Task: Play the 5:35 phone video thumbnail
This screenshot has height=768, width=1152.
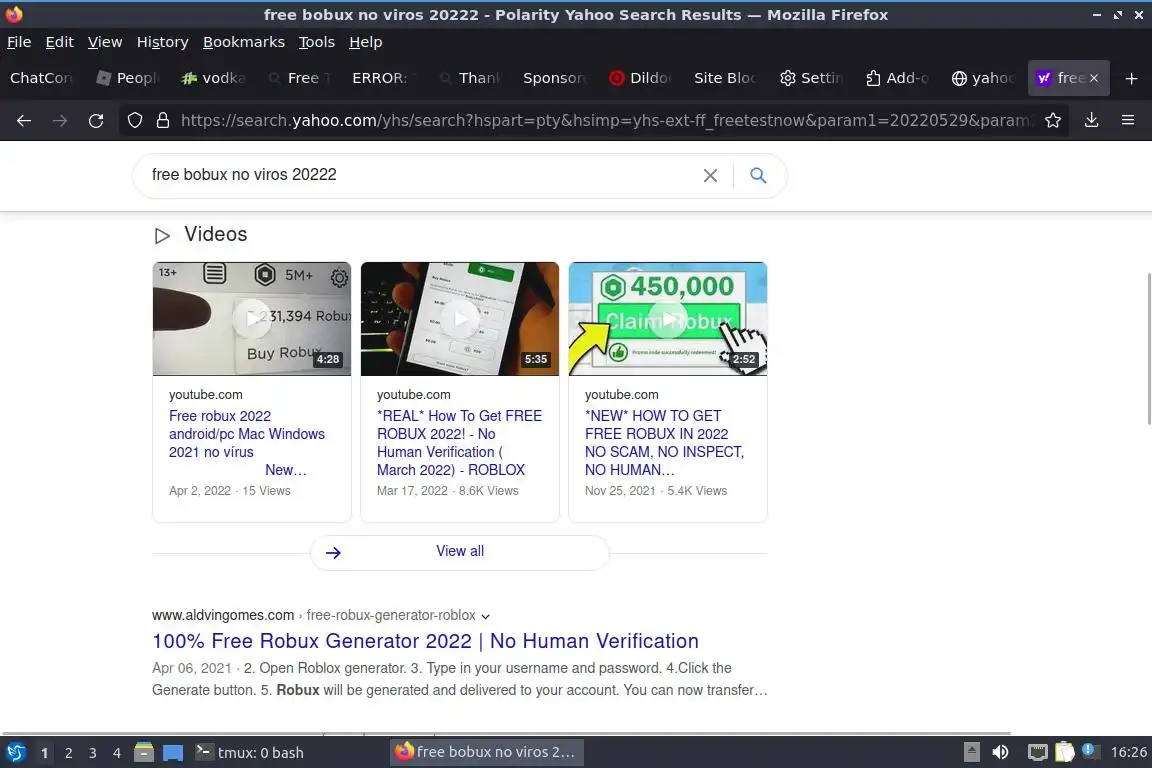Action: click(x=460, y=319)
